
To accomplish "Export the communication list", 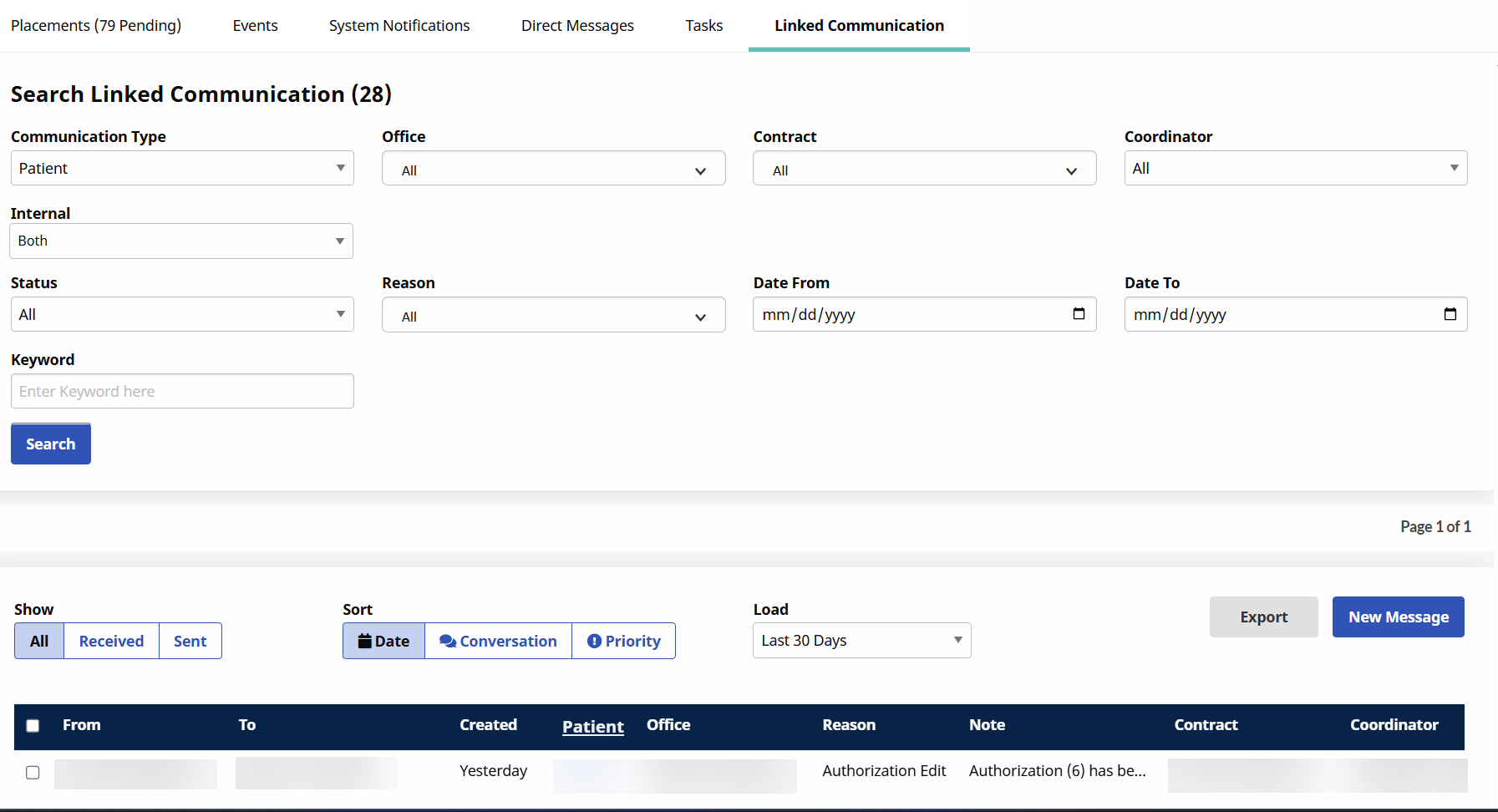I will (1263, 617).
